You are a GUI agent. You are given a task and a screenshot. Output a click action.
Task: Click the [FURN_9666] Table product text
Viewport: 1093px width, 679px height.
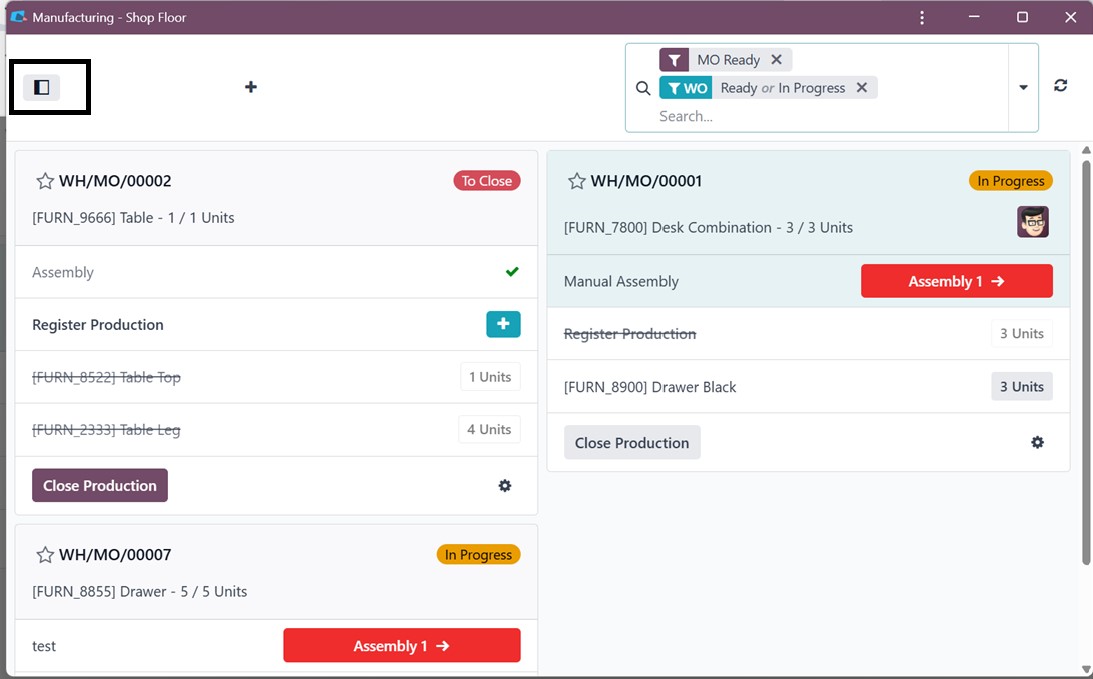[x=133, y=218]
